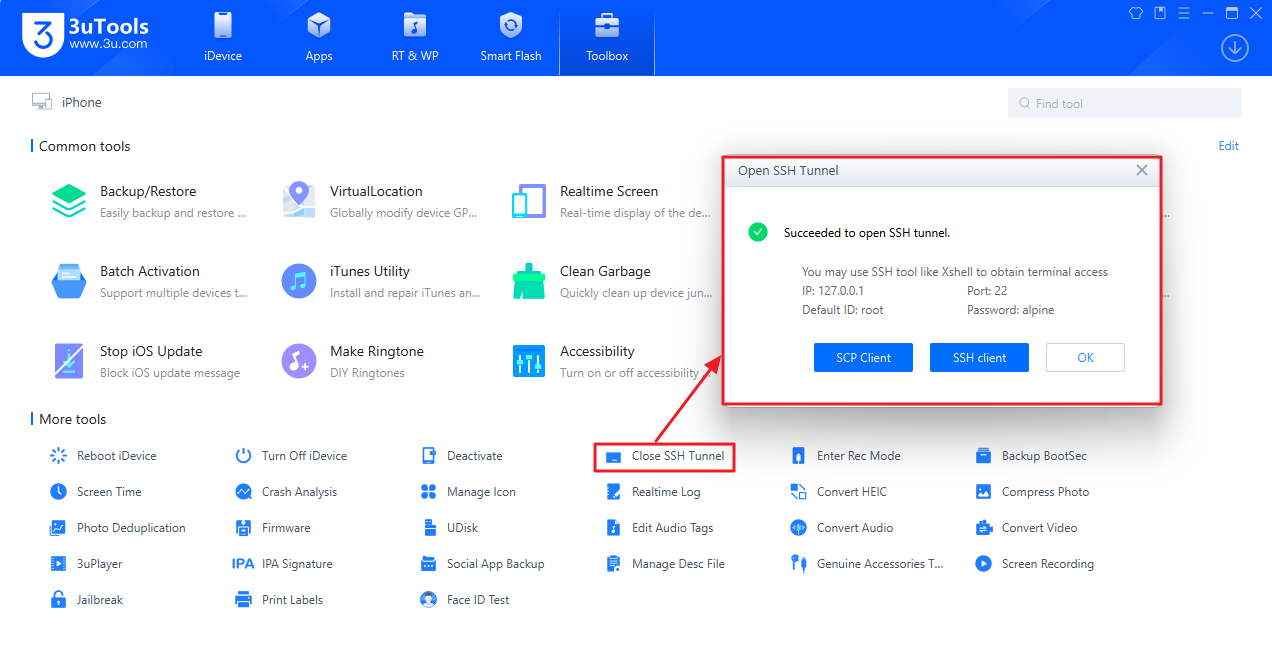The image size is (1272, 670).
Task: Click the Find tool search field
Action: tap(1125, 103)
